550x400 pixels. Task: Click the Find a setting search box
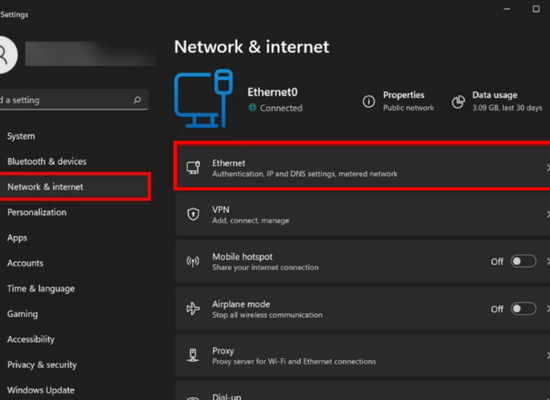point(73,100)
